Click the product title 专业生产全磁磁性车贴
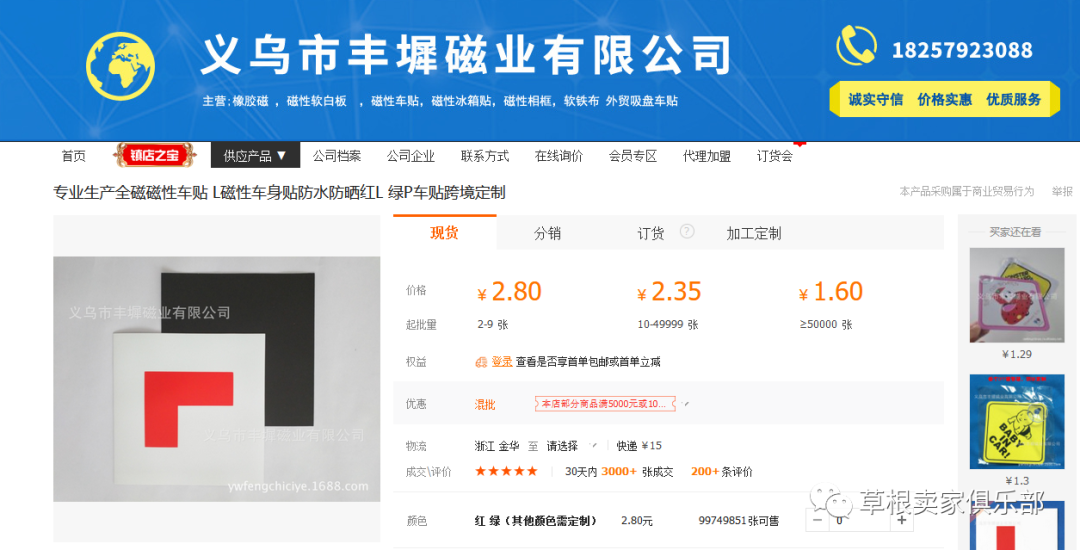The image size is (1080, 550). coord(280,192)
